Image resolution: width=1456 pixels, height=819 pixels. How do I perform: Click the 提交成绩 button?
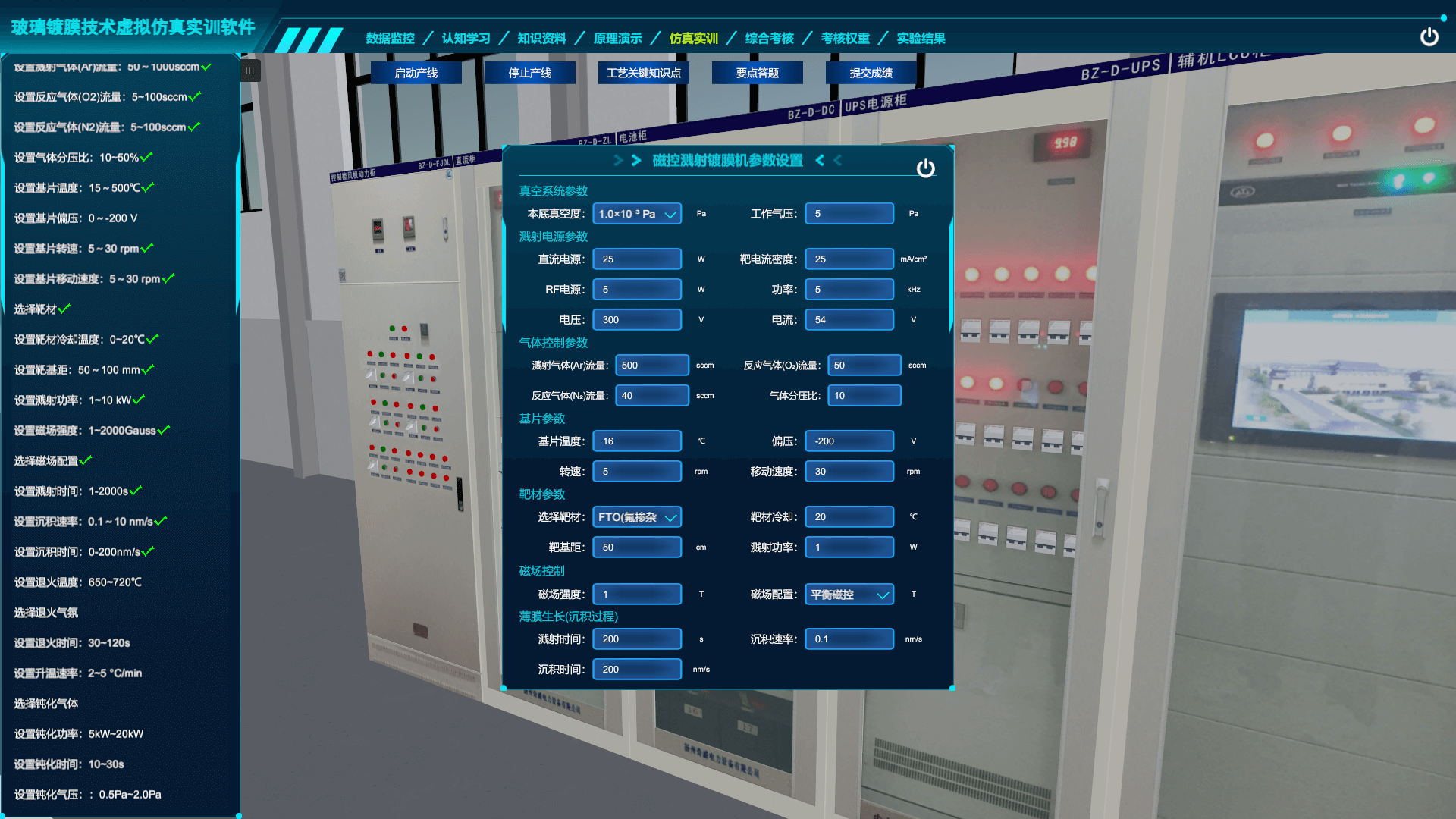pyautogui.click(x=871, y=73)
